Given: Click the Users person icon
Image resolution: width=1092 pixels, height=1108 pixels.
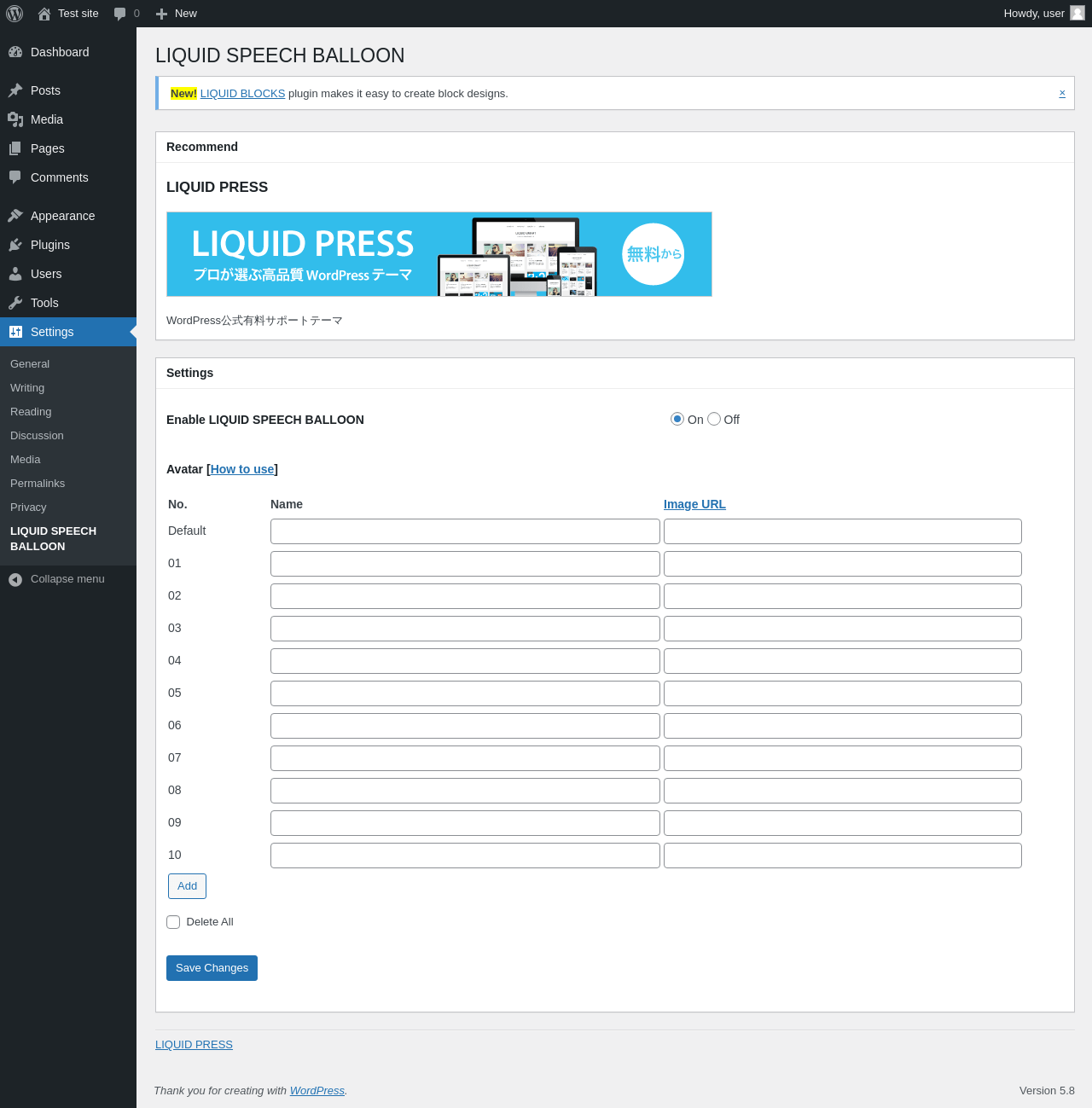Looking at the screenshot, I should 15,274.
